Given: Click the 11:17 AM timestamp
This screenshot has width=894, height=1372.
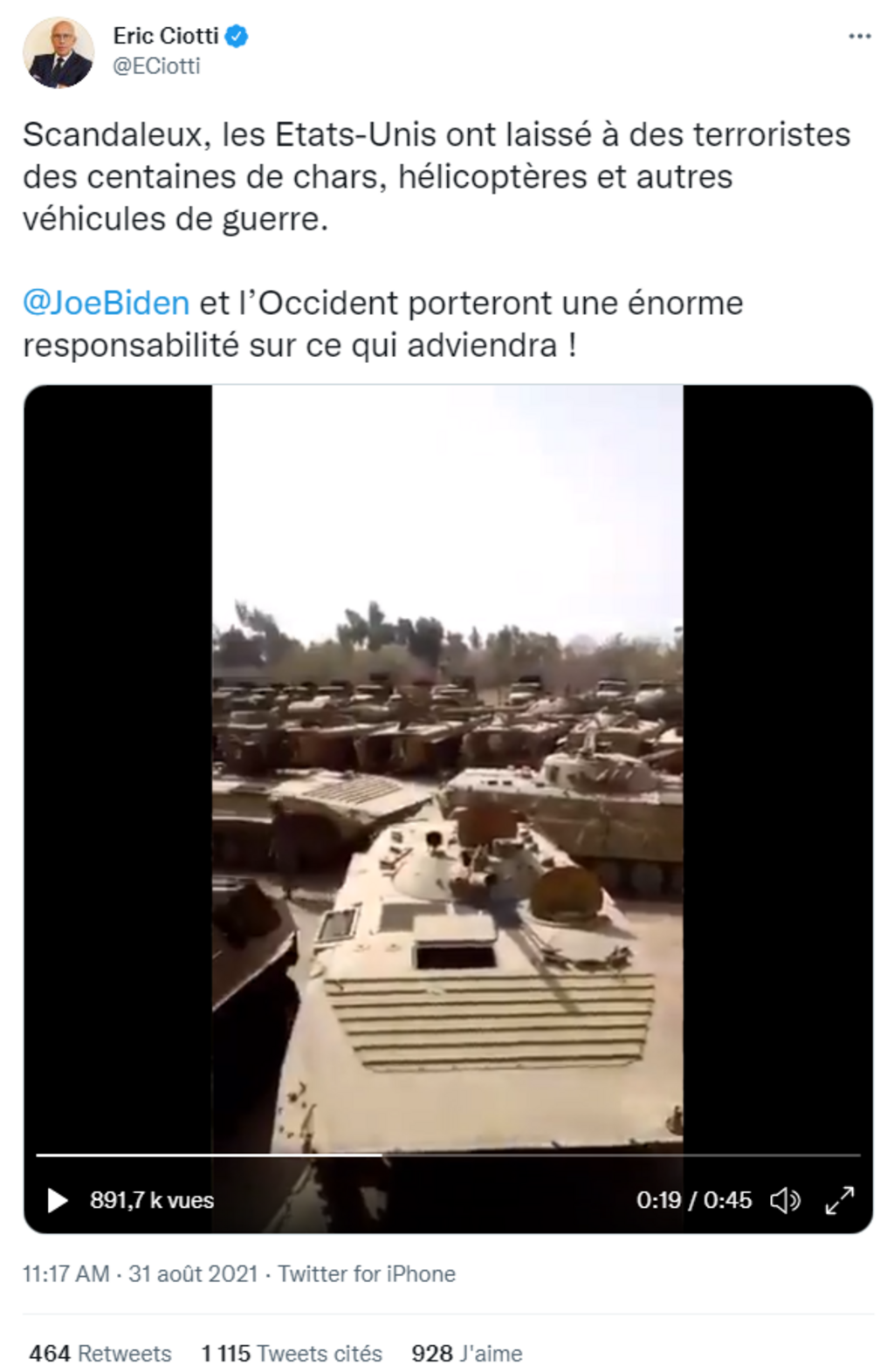Looking at the screenshot, I should pos(66,1273).
